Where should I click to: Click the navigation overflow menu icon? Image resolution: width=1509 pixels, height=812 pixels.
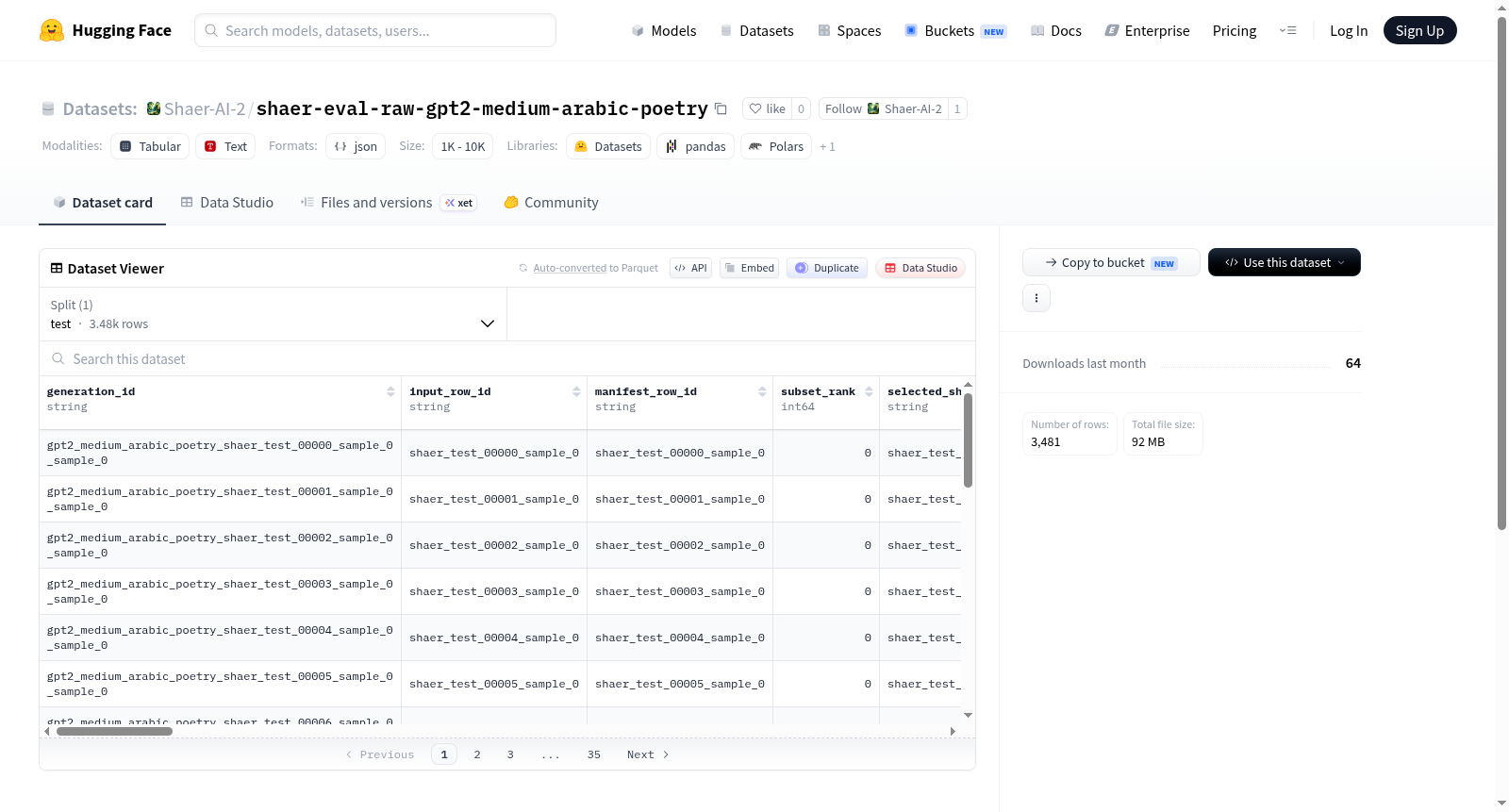(x=1287, y=30)
